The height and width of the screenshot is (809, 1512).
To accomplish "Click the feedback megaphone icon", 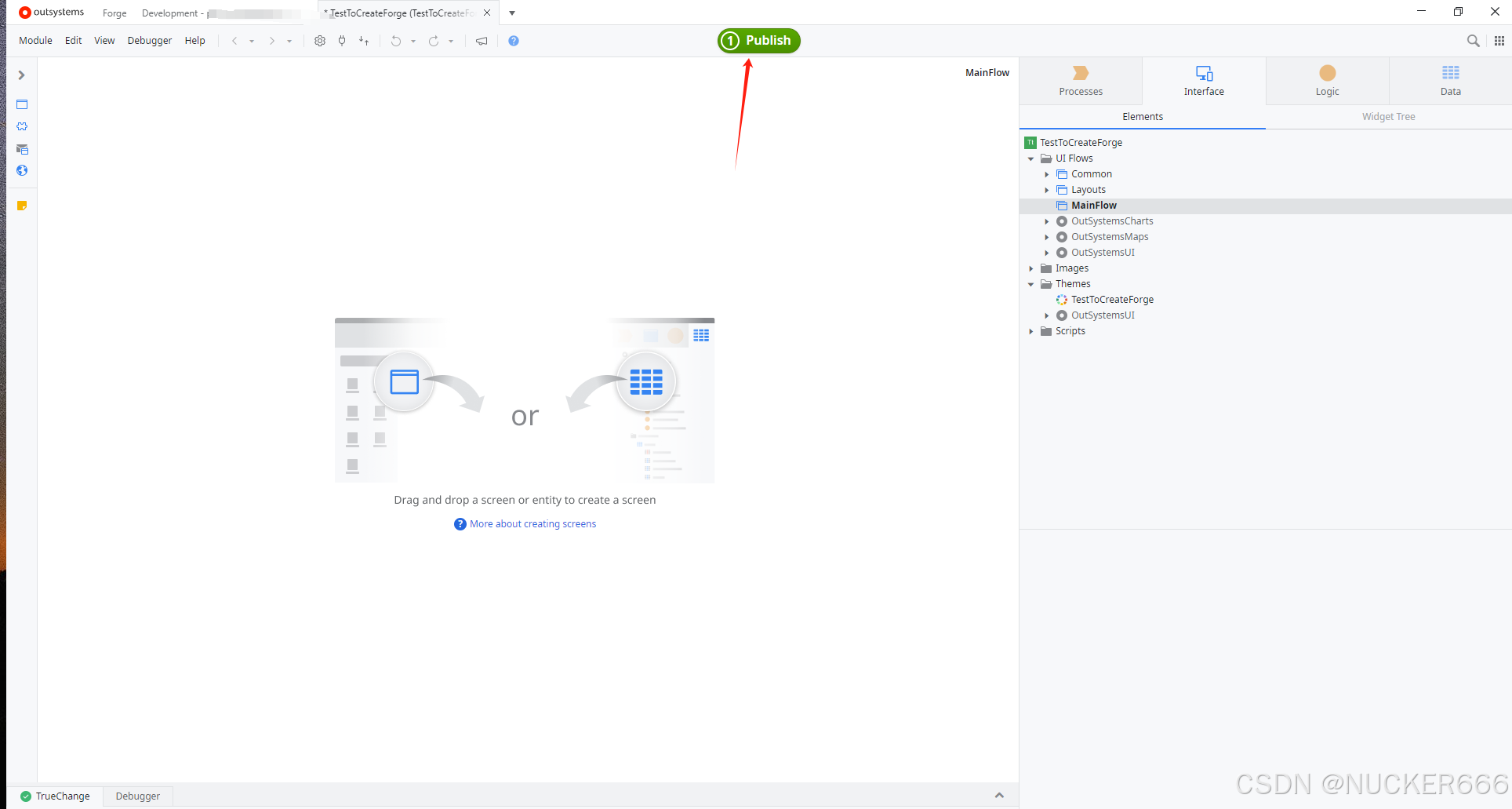I will (x=482, y=41).
